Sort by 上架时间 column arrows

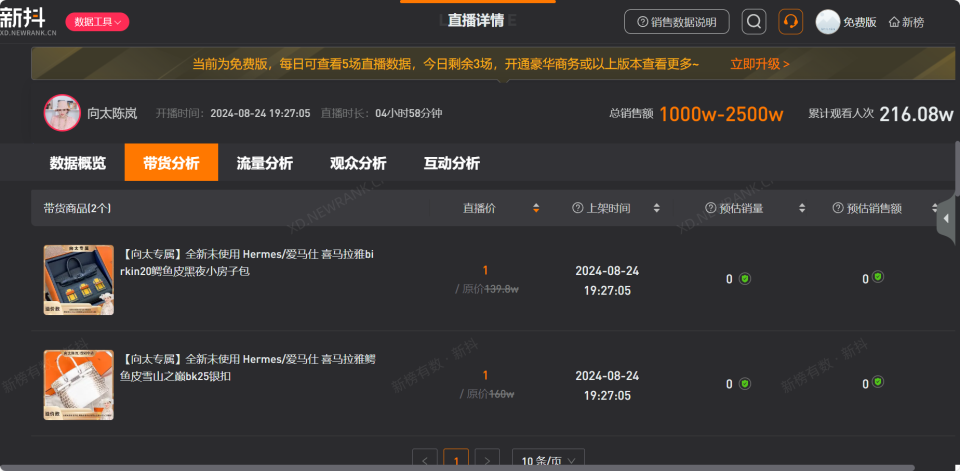coord(656,208)
